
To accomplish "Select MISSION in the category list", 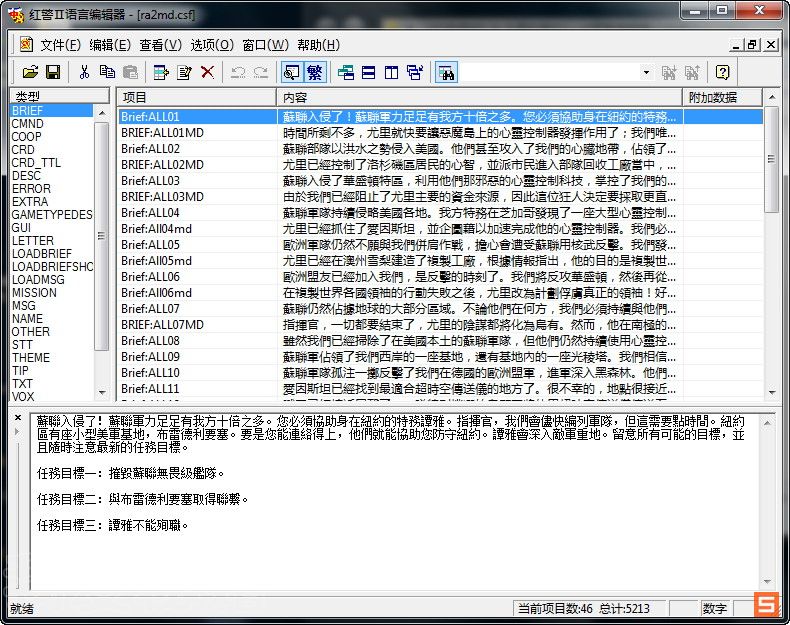I will [x=34, y=293].
